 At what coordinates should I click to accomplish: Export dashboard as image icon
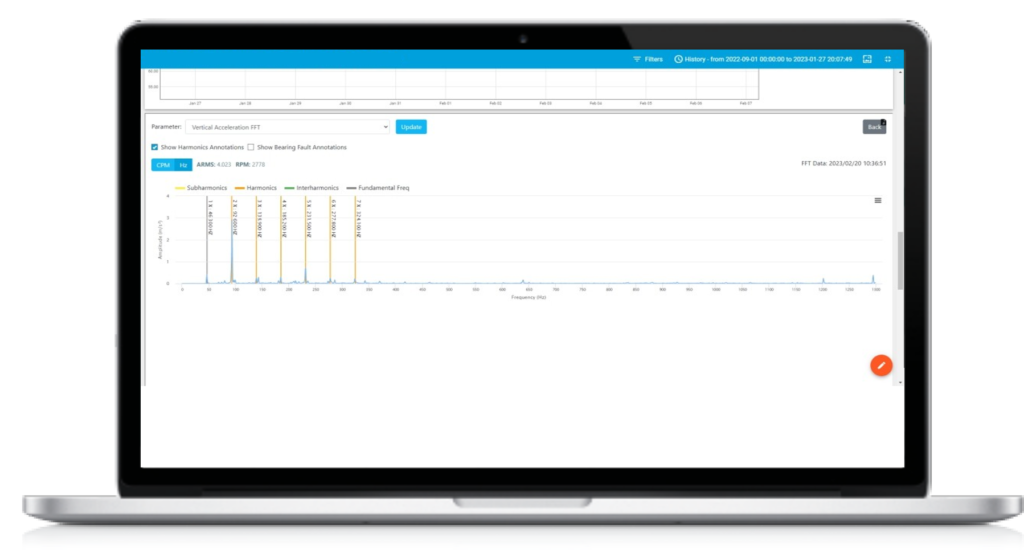point(867,59)
